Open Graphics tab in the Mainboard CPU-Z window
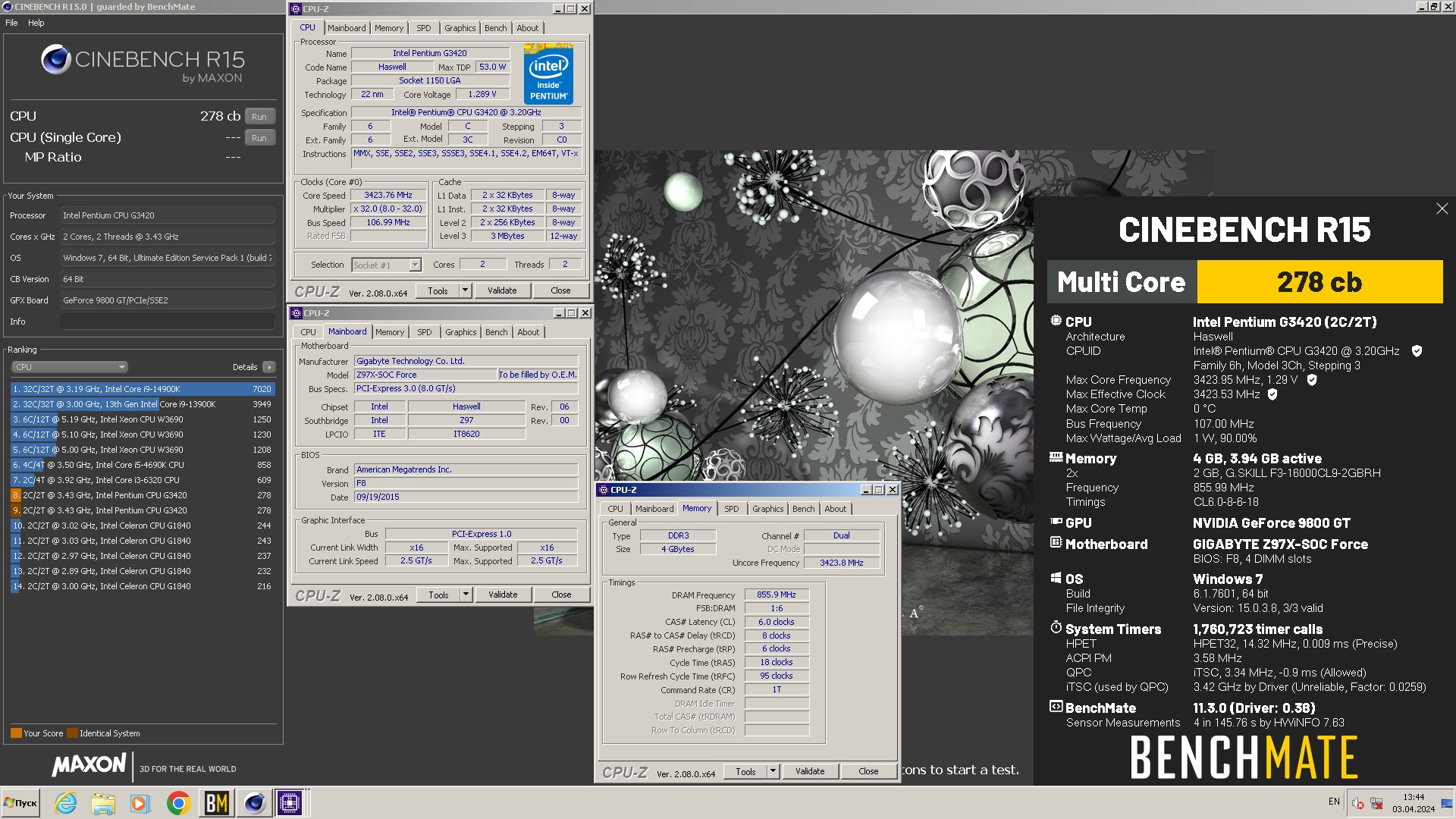This screenshot has height=819, width=1456. (x=460, y=332)
